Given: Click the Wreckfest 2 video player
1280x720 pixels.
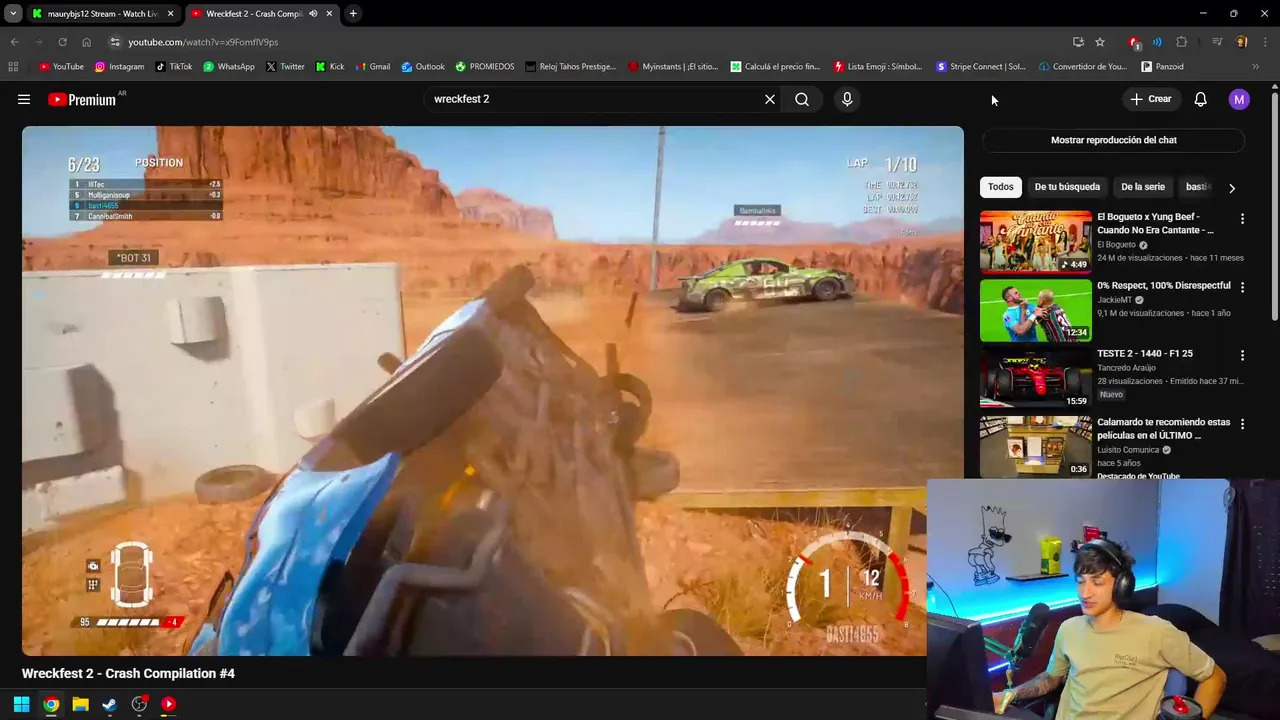Looking at the screenshot, I should (492, 391).
